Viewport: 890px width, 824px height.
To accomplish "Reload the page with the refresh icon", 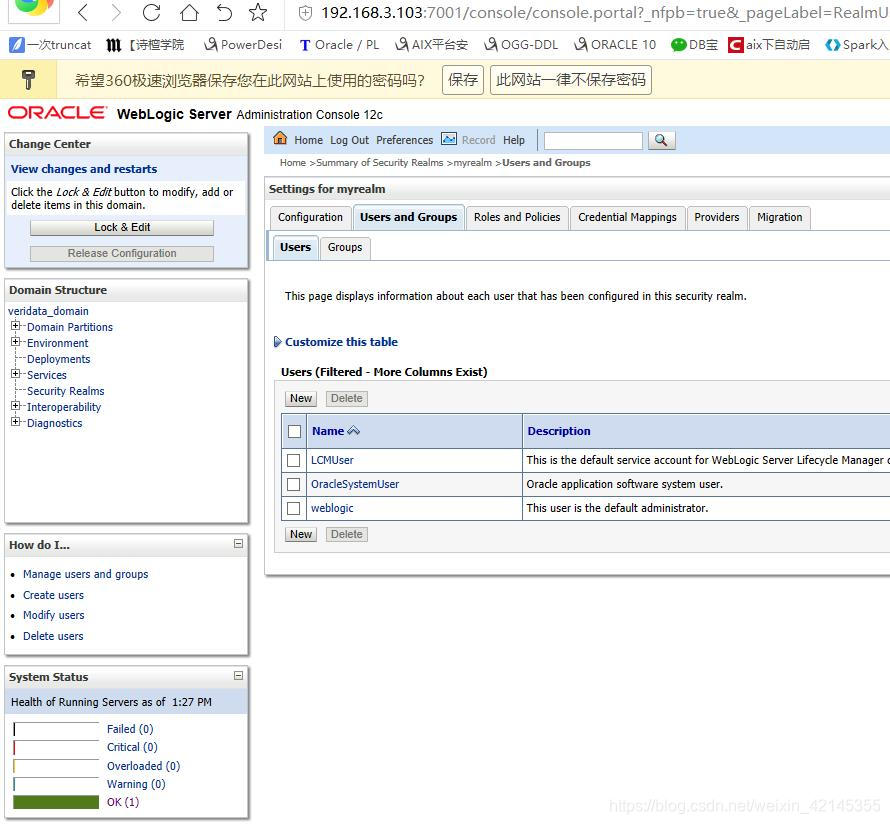I will (152, 12).
